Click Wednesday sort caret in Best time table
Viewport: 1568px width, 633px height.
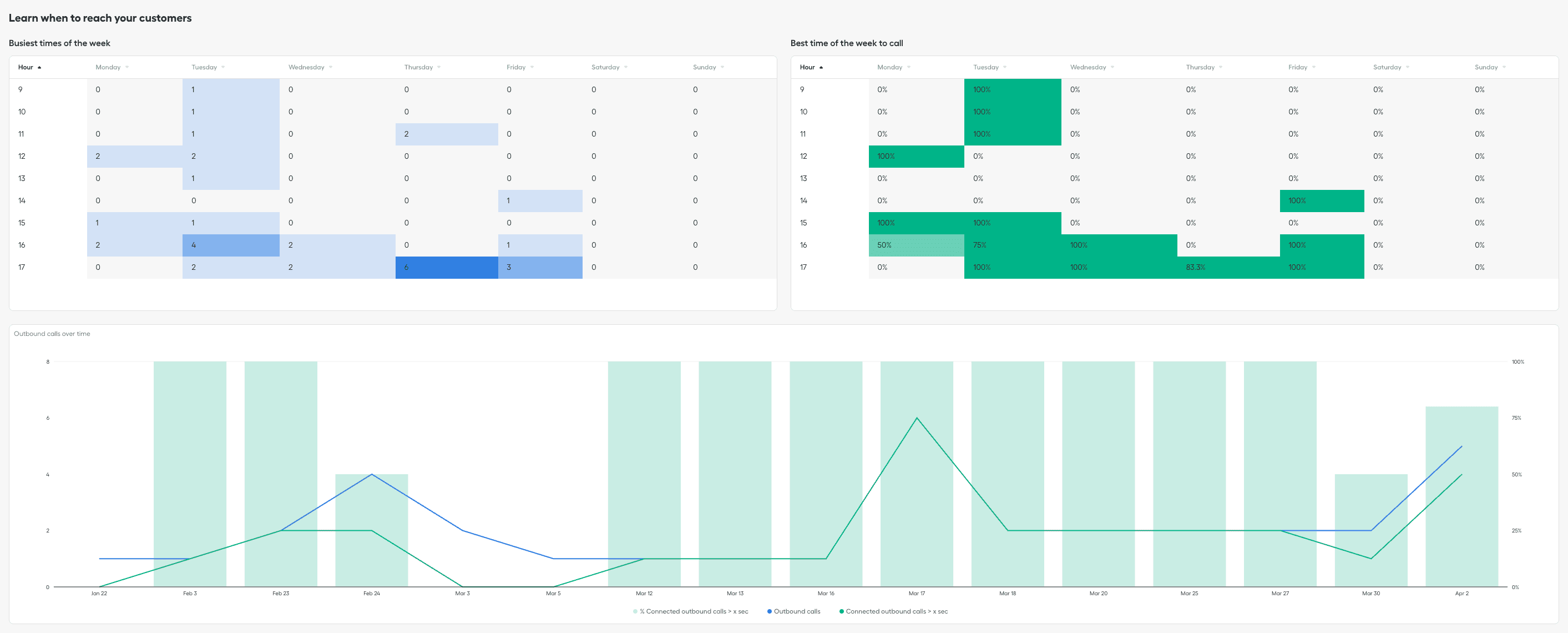1112,68
